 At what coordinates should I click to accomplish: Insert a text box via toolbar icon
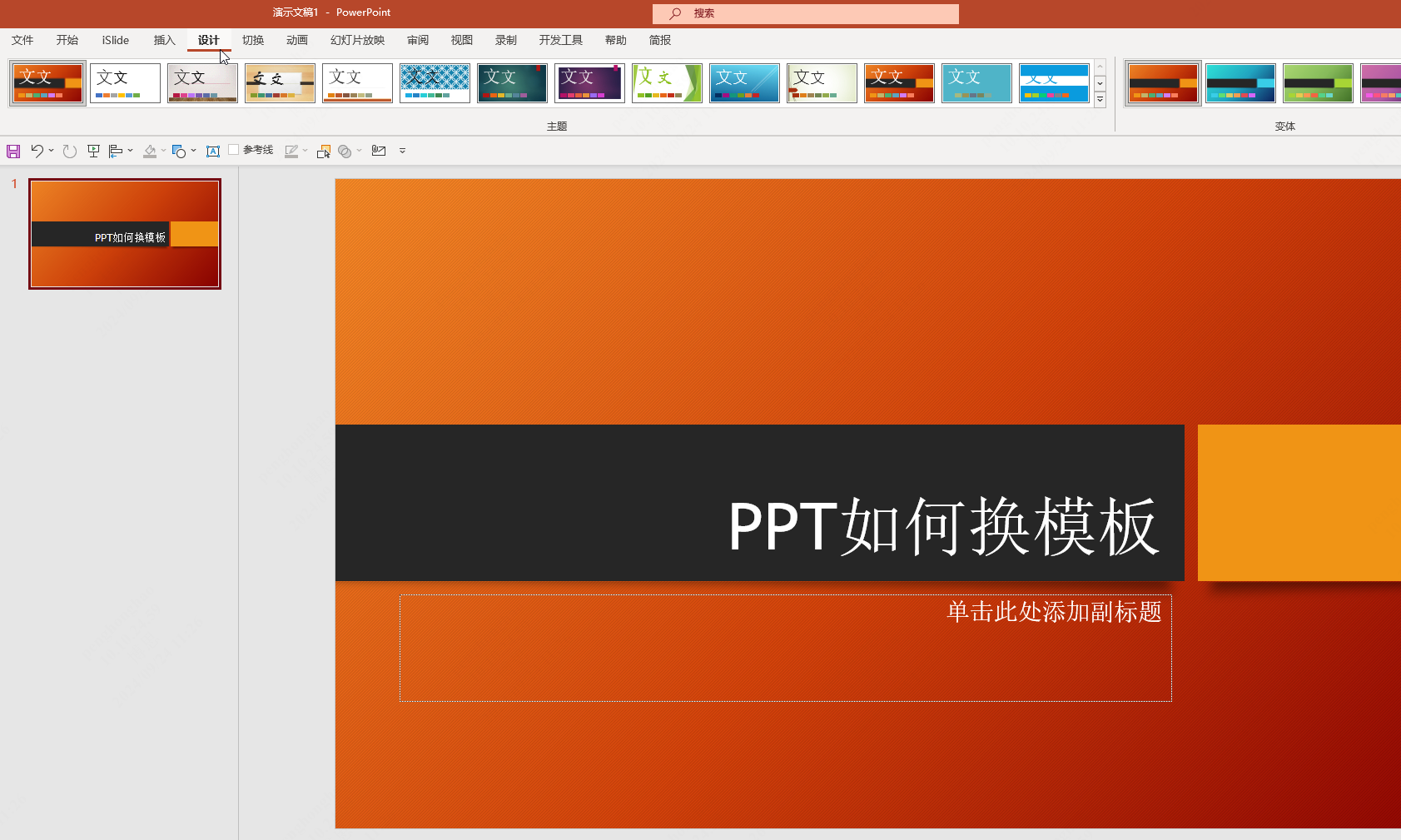tap(213, 151)
